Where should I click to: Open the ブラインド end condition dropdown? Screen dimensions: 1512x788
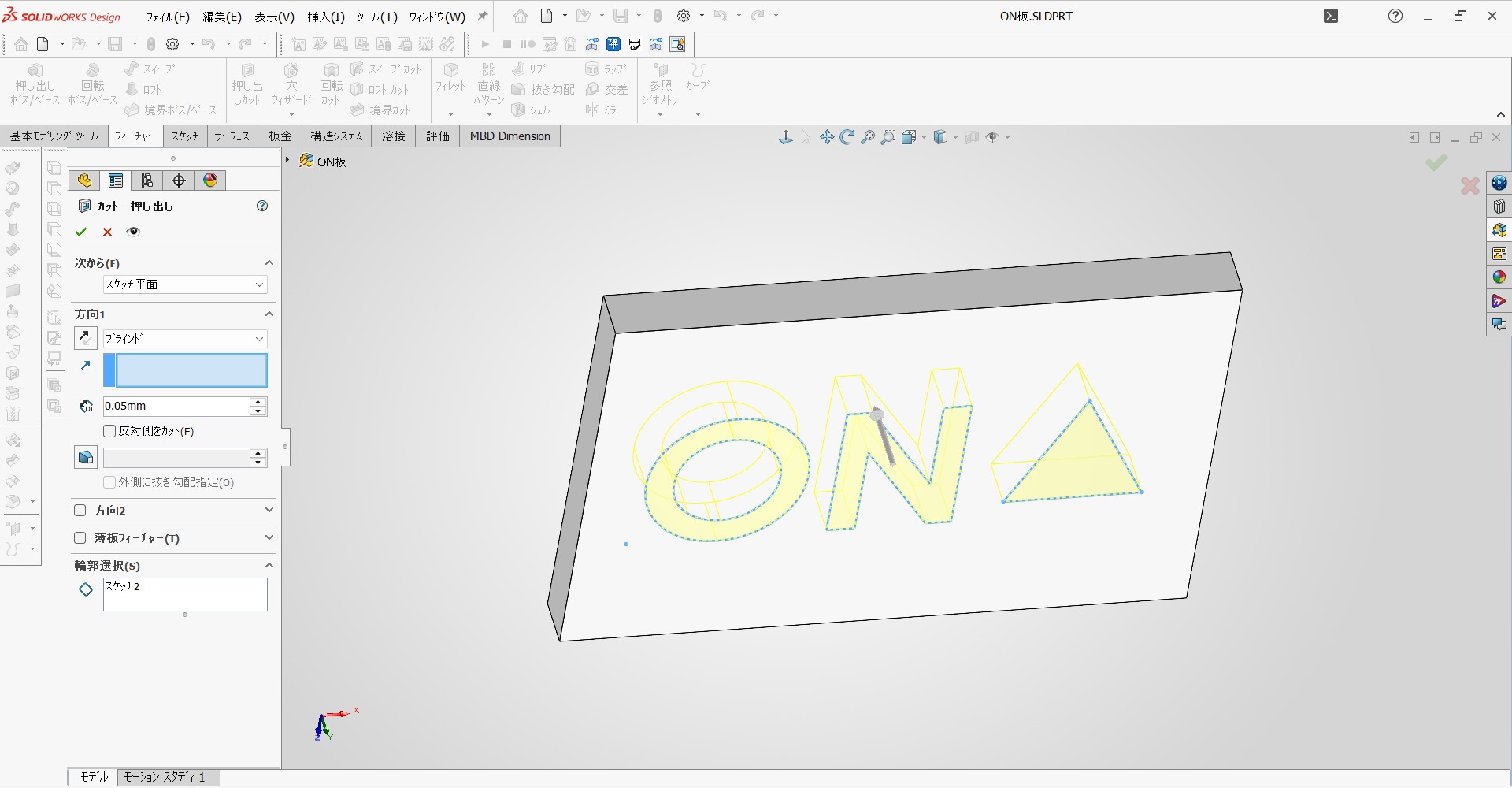point(185,339)
